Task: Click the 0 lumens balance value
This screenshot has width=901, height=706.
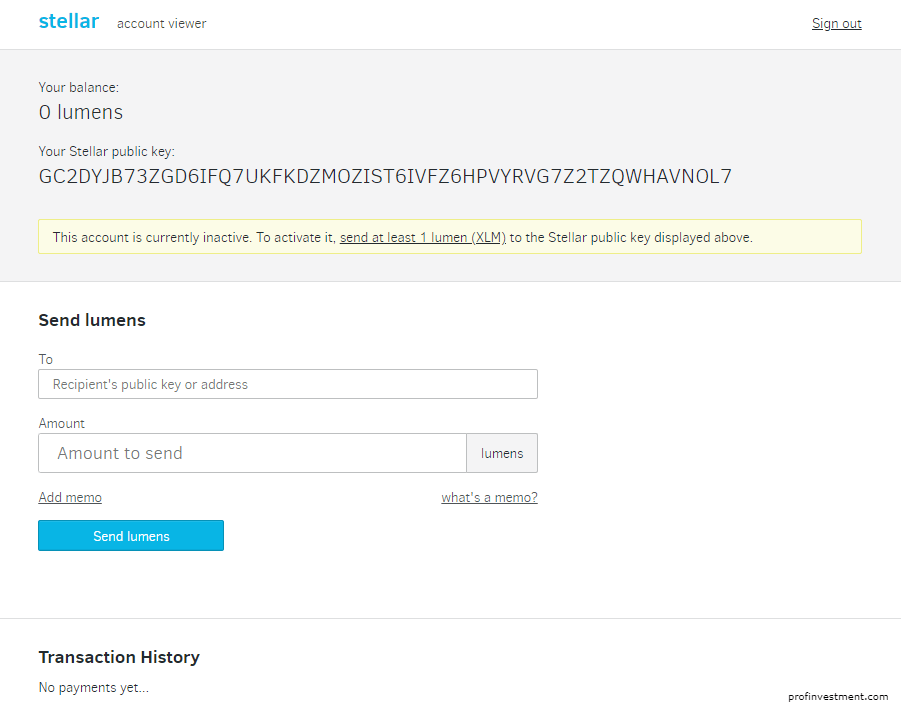Action: point(80,112)
